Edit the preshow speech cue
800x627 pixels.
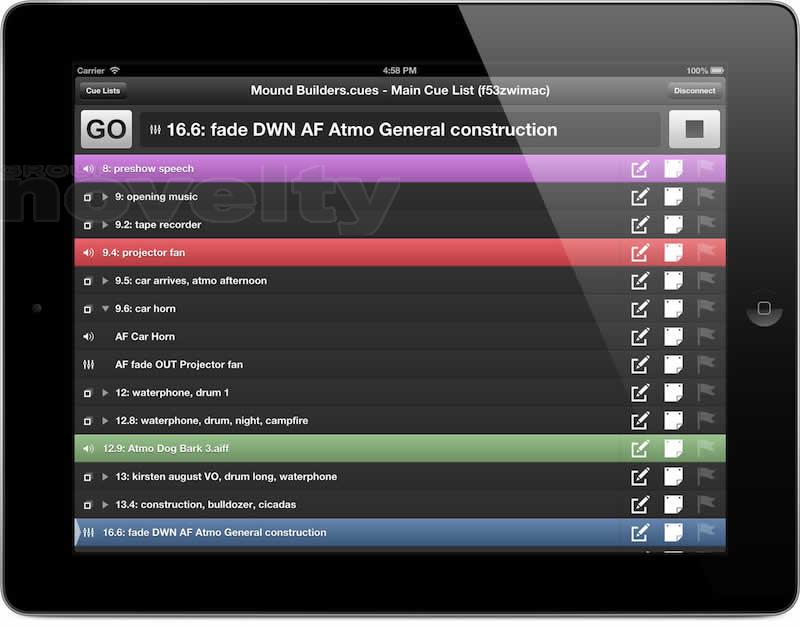coord(640,169)
